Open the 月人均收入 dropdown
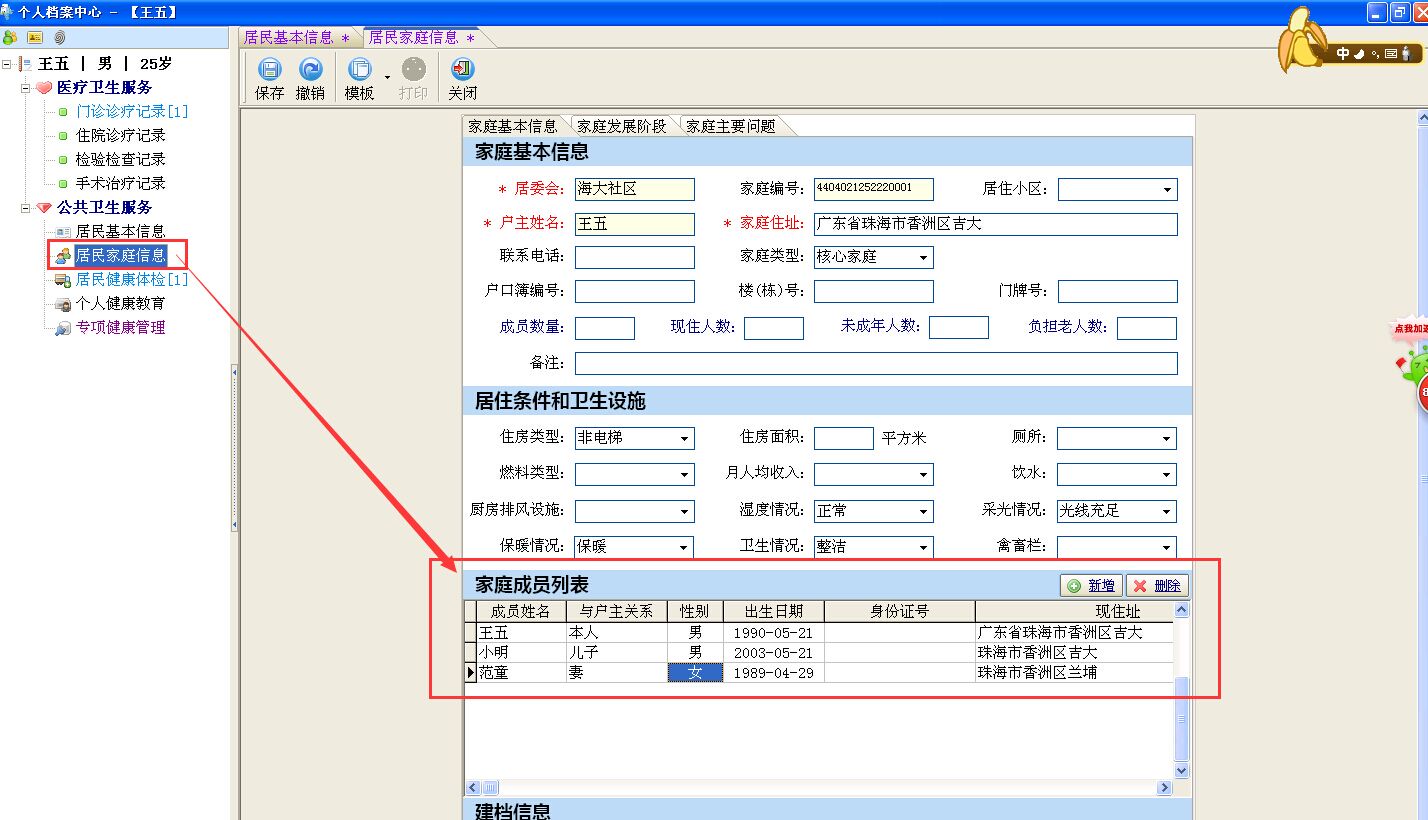This screenshot has height=820, width=1428. tap(923, 475)
